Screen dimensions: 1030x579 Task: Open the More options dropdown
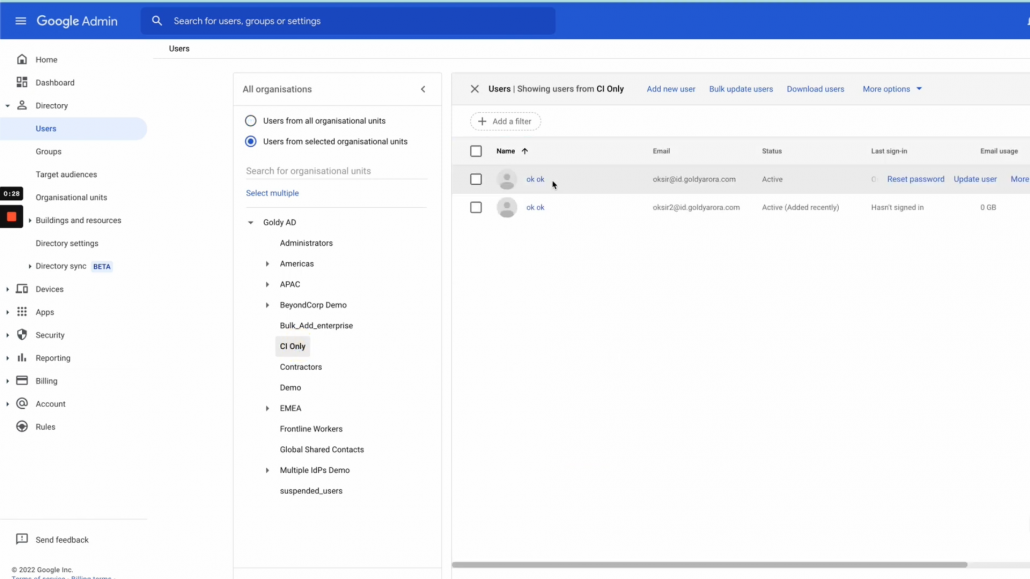point(892,89)
